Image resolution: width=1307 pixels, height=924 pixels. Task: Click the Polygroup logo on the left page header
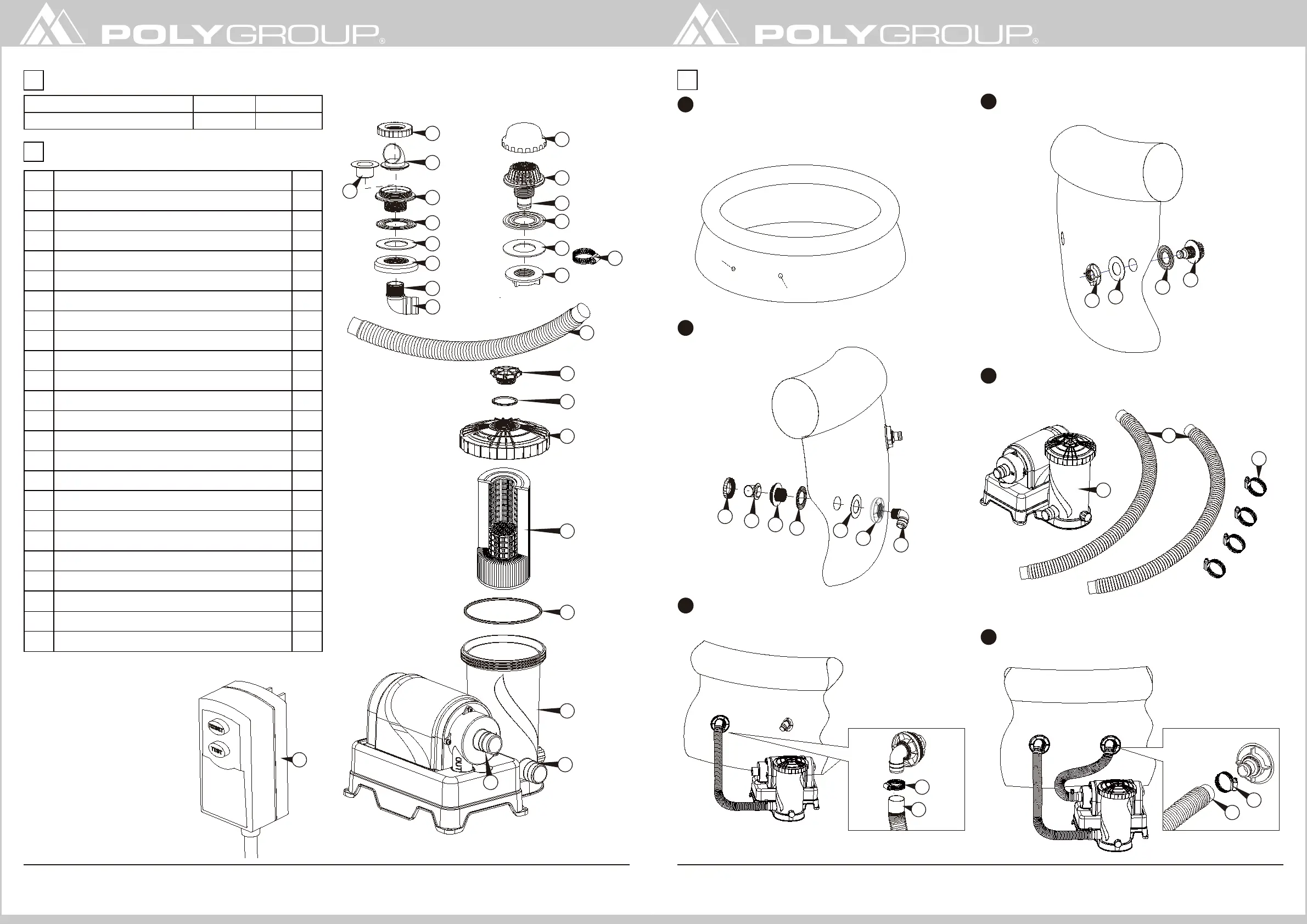[x=202, y=24]
